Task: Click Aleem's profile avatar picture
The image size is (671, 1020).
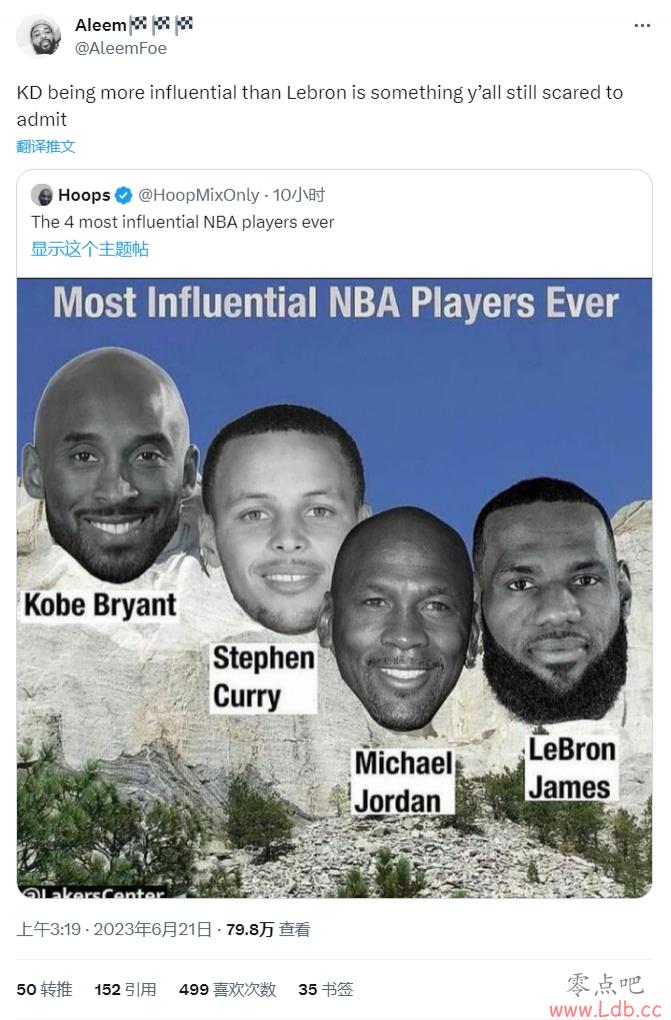Action: pyautogui.click(x=38, y=36)
